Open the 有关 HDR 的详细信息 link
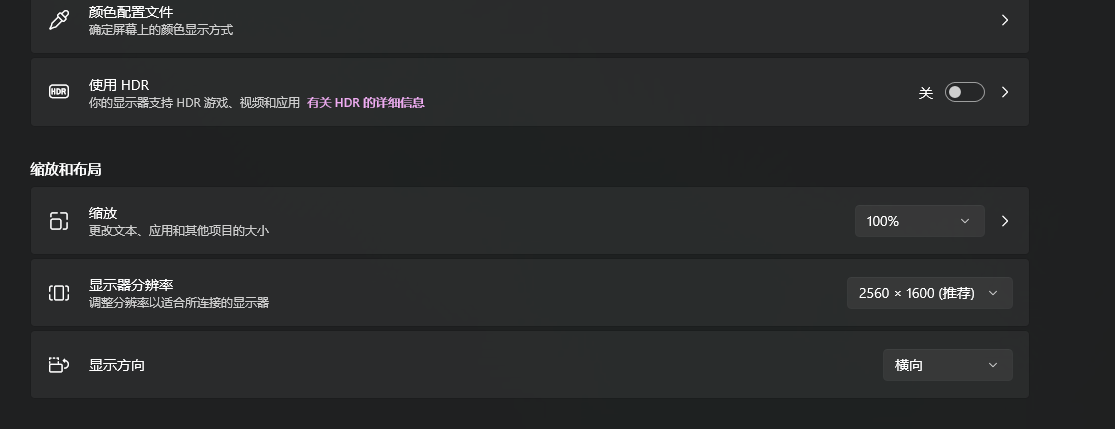The width and height of the screenshot is (1115, 429). tap(366, 102)
